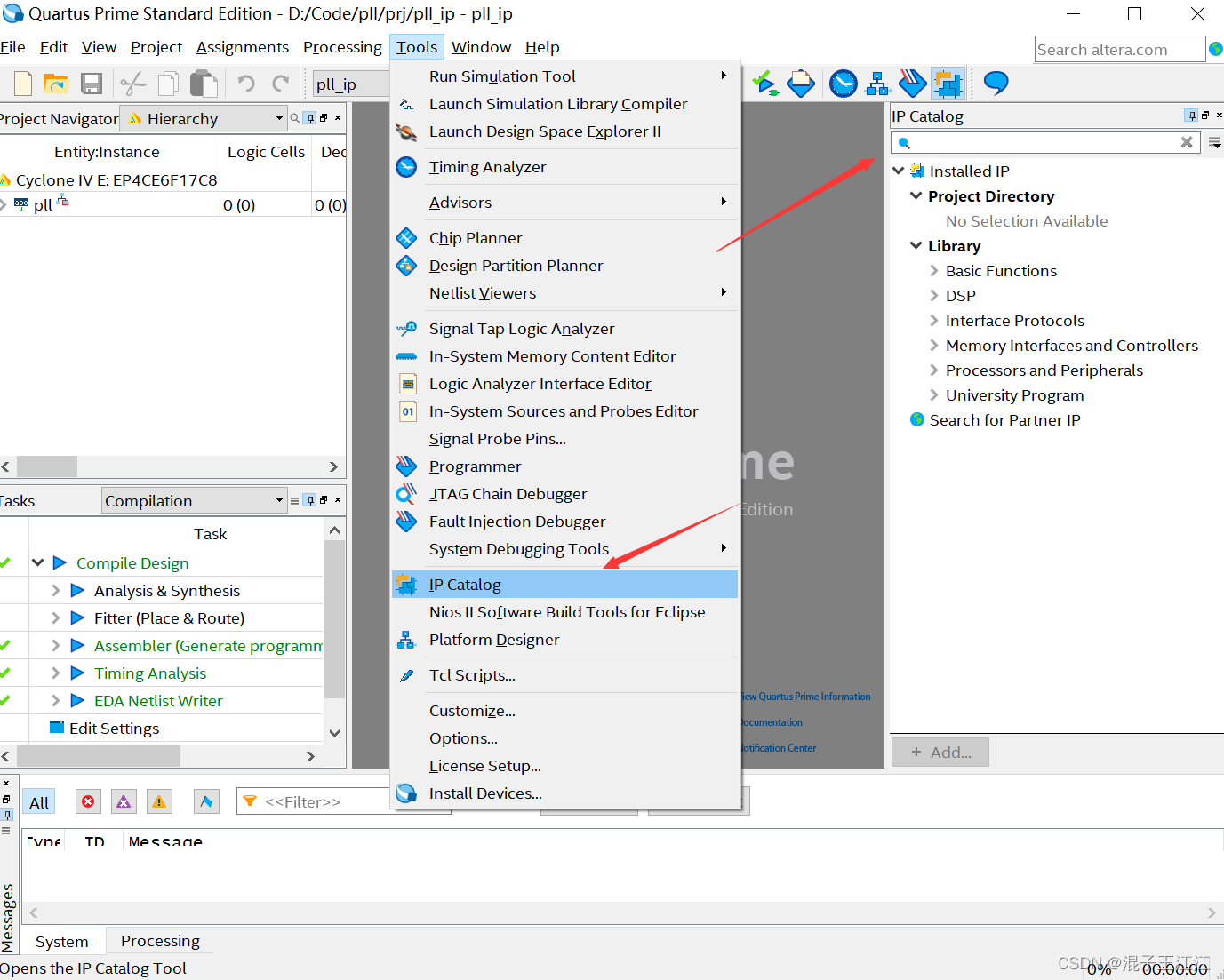Click the Open file folder icon

click(56, 84)
